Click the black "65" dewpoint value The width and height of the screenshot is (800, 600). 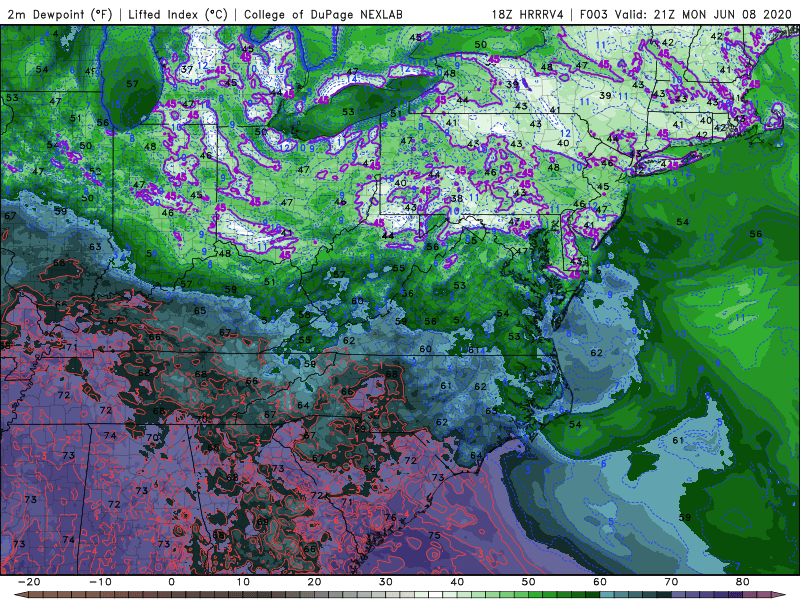[x=200, y=311]
